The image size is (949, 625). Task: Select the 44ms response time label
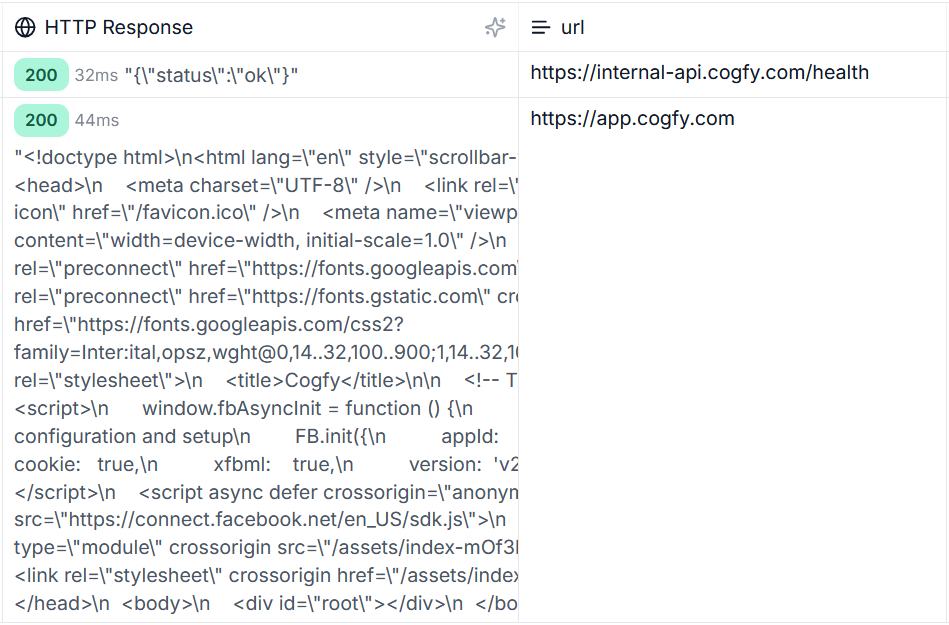click(x=97, y=120)
